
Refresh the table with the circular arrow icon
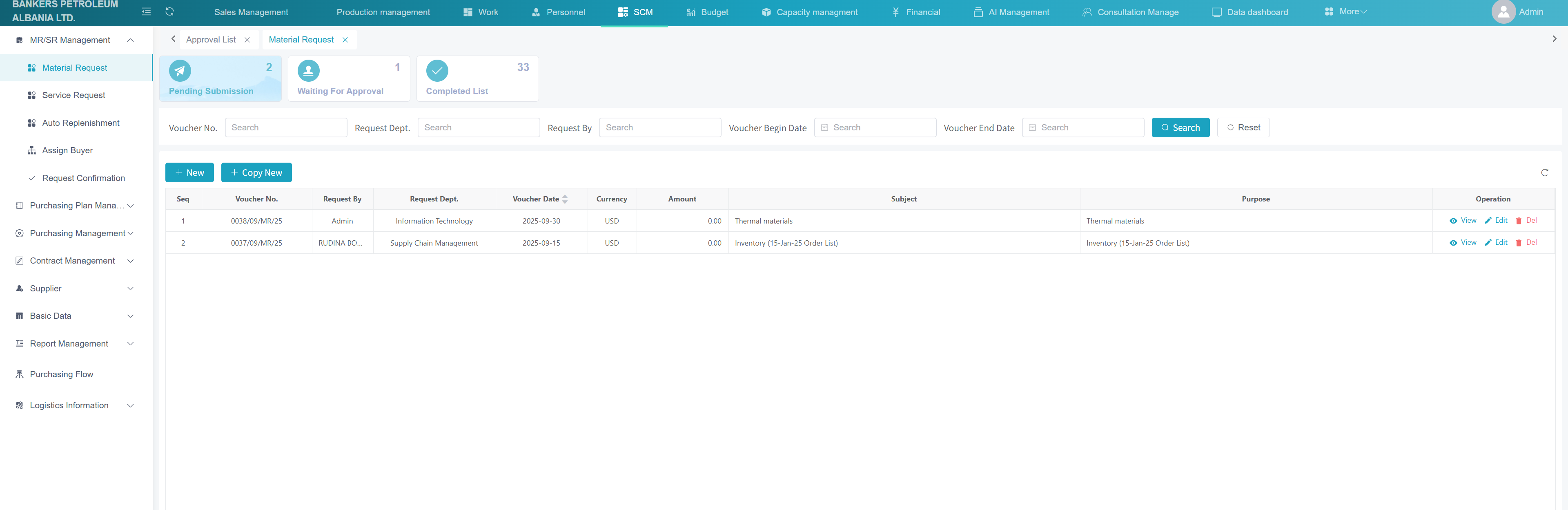click(x=1544, y=172)
